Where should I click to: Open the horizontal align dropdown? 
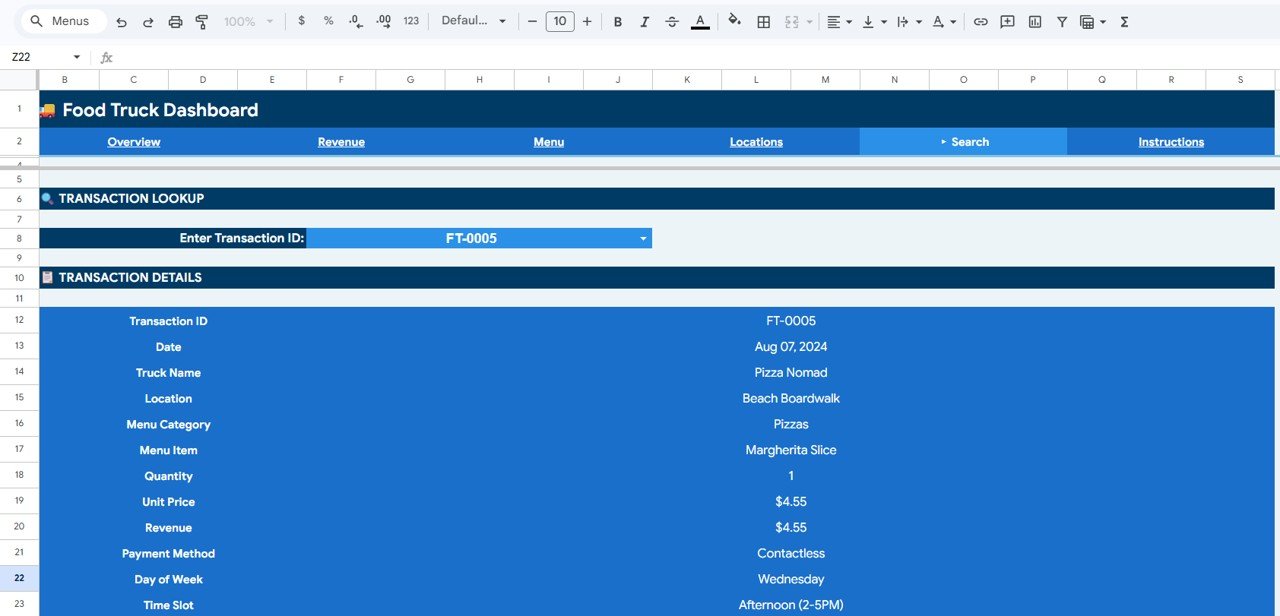pyautogui.click(x=838, y=20)
